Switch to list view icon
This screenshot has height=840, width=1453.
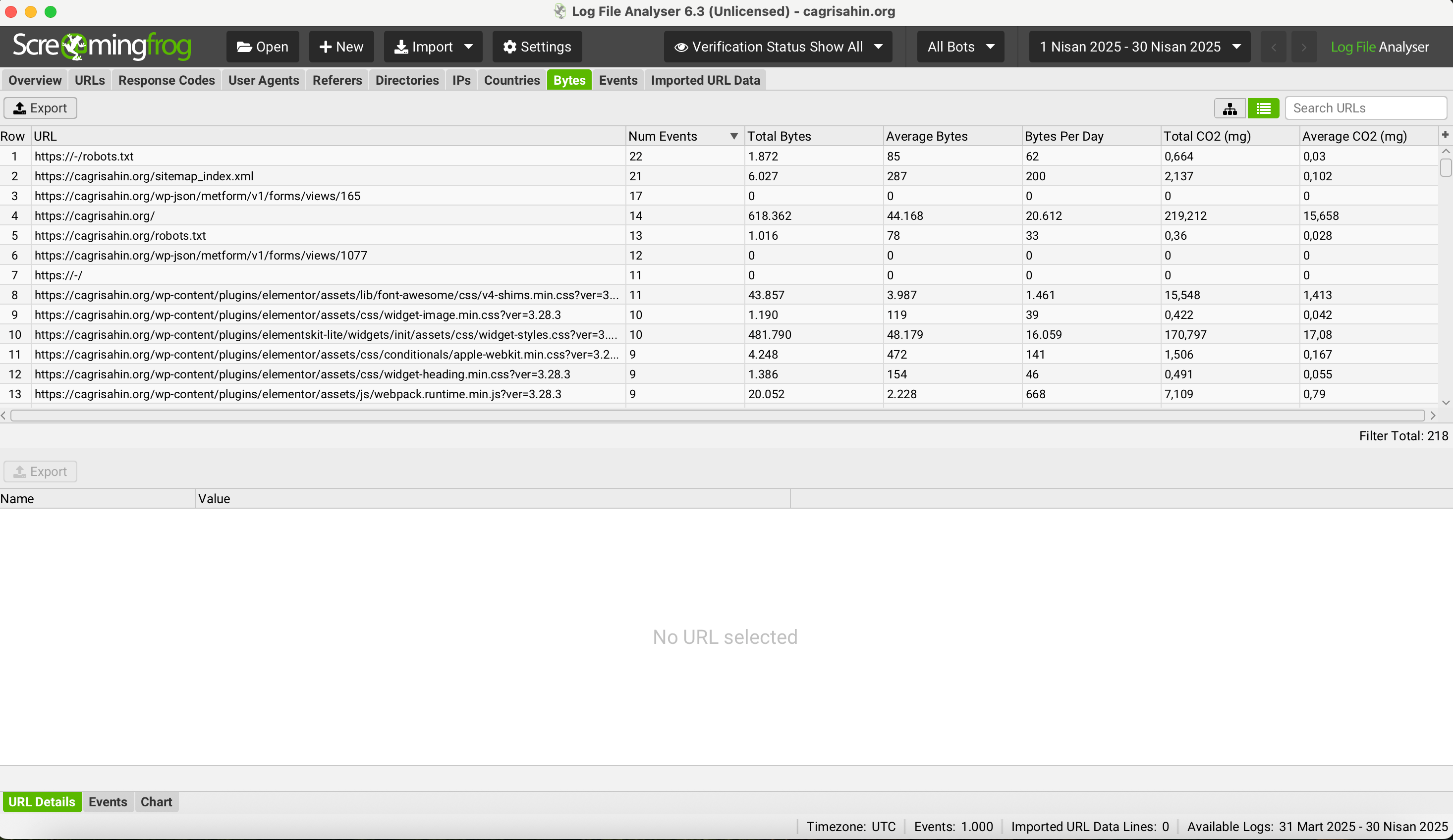click(1263, 108)
